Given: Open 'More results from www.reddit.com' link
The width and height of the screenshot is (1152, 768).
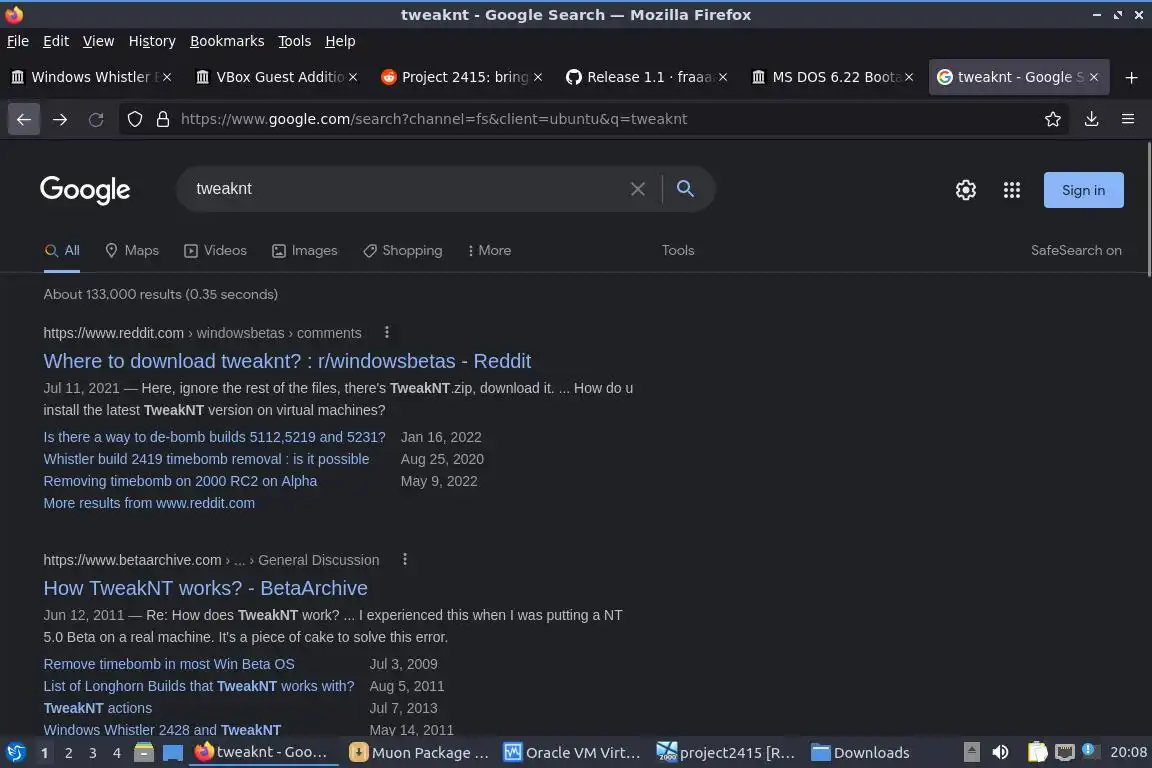Looking at the screenshot, I should 149,503.
